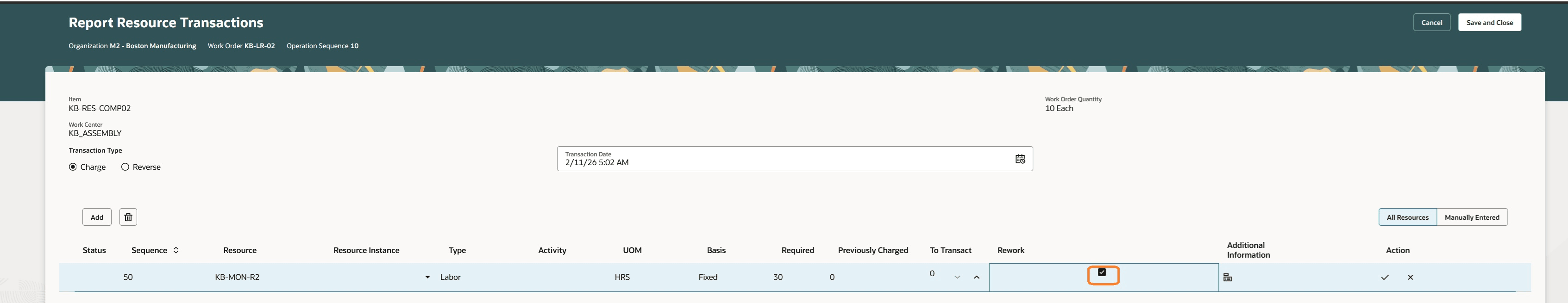Click Work Order Quantity 10 Each
This screenshot has height=303, width=1568.
click(x=1059, y=108)
